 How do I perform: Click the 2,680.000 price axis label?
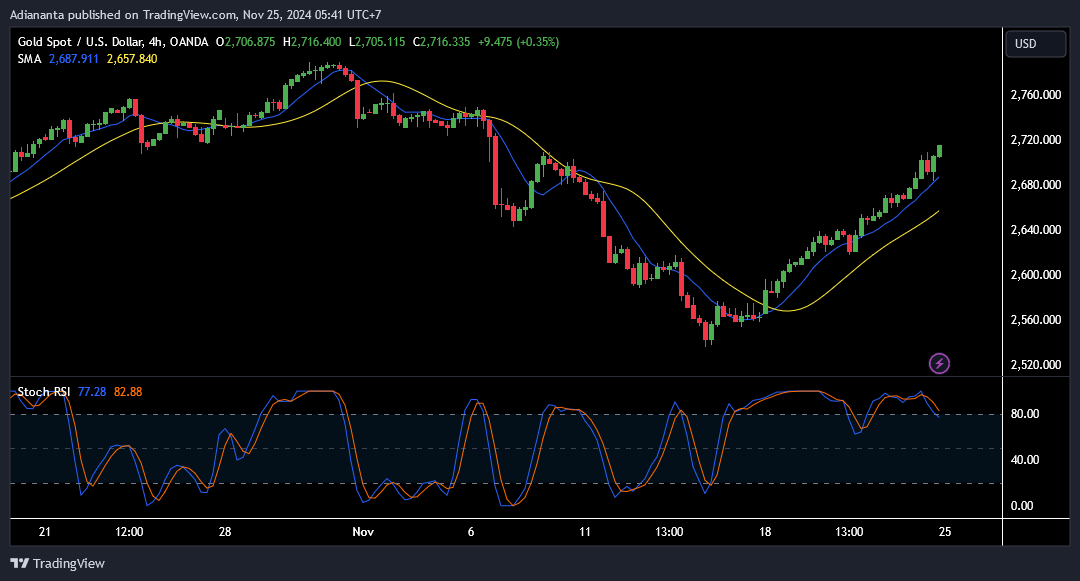click(1035, 184)
